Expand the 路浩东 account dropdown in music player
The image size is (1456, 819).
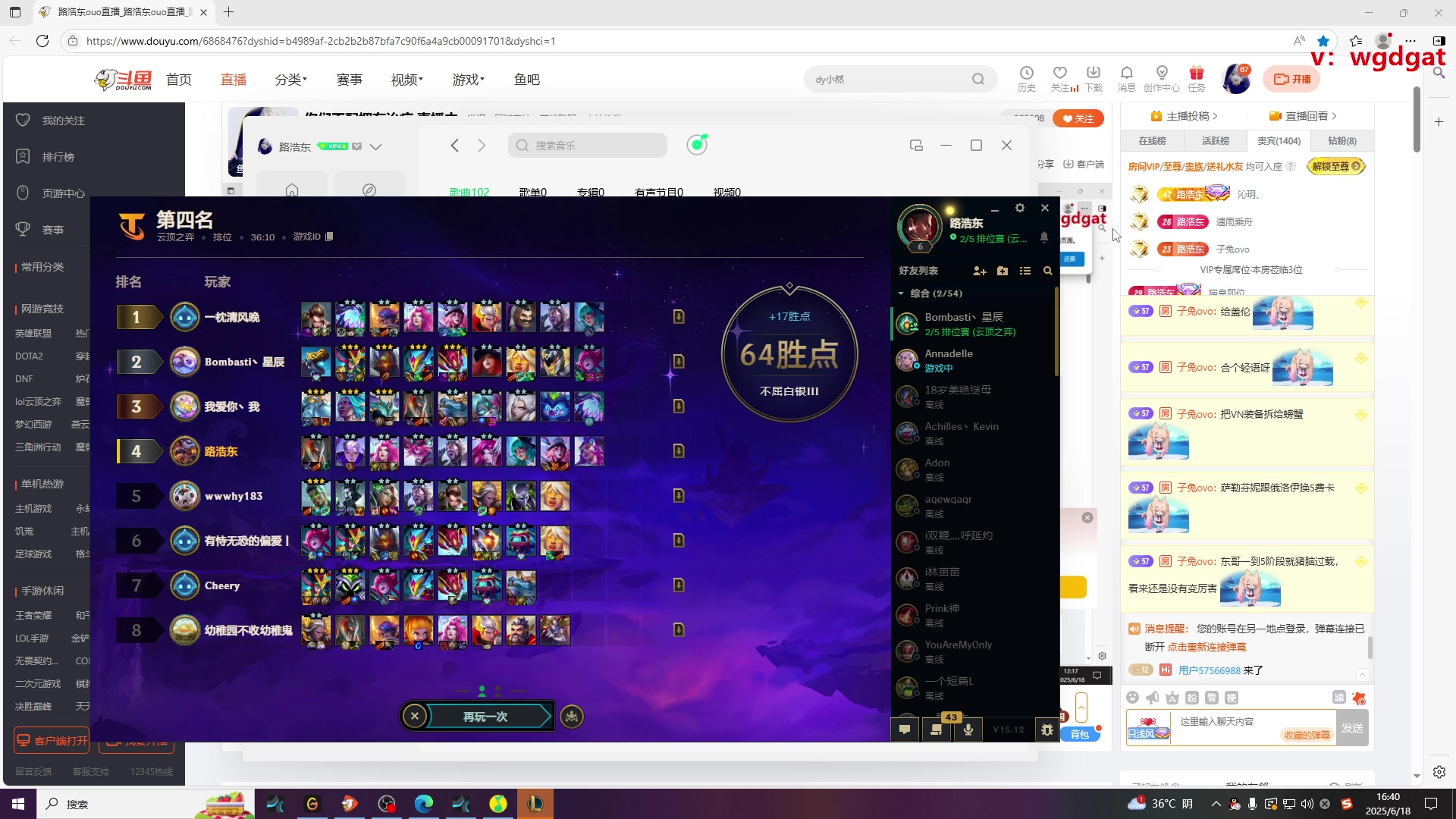(375, 147)
